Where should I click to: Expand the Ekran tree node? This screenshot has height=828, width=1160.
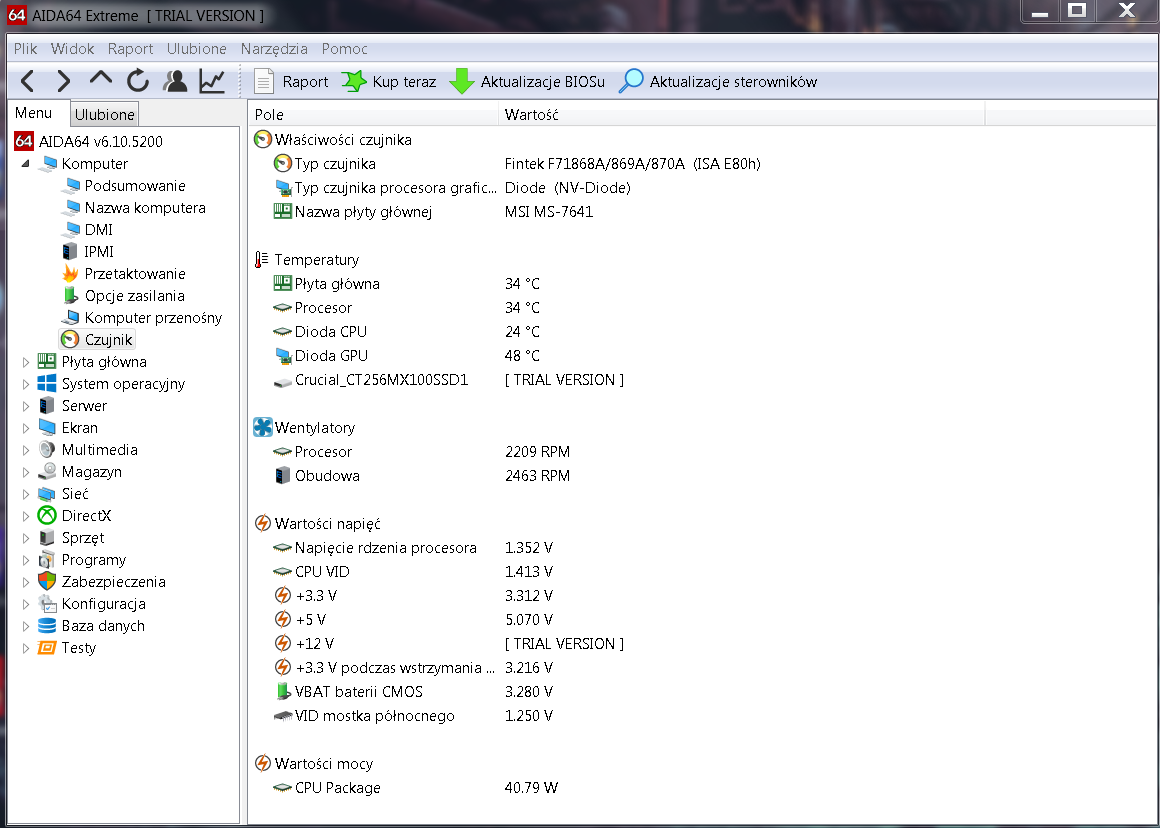tap(25, 428)
